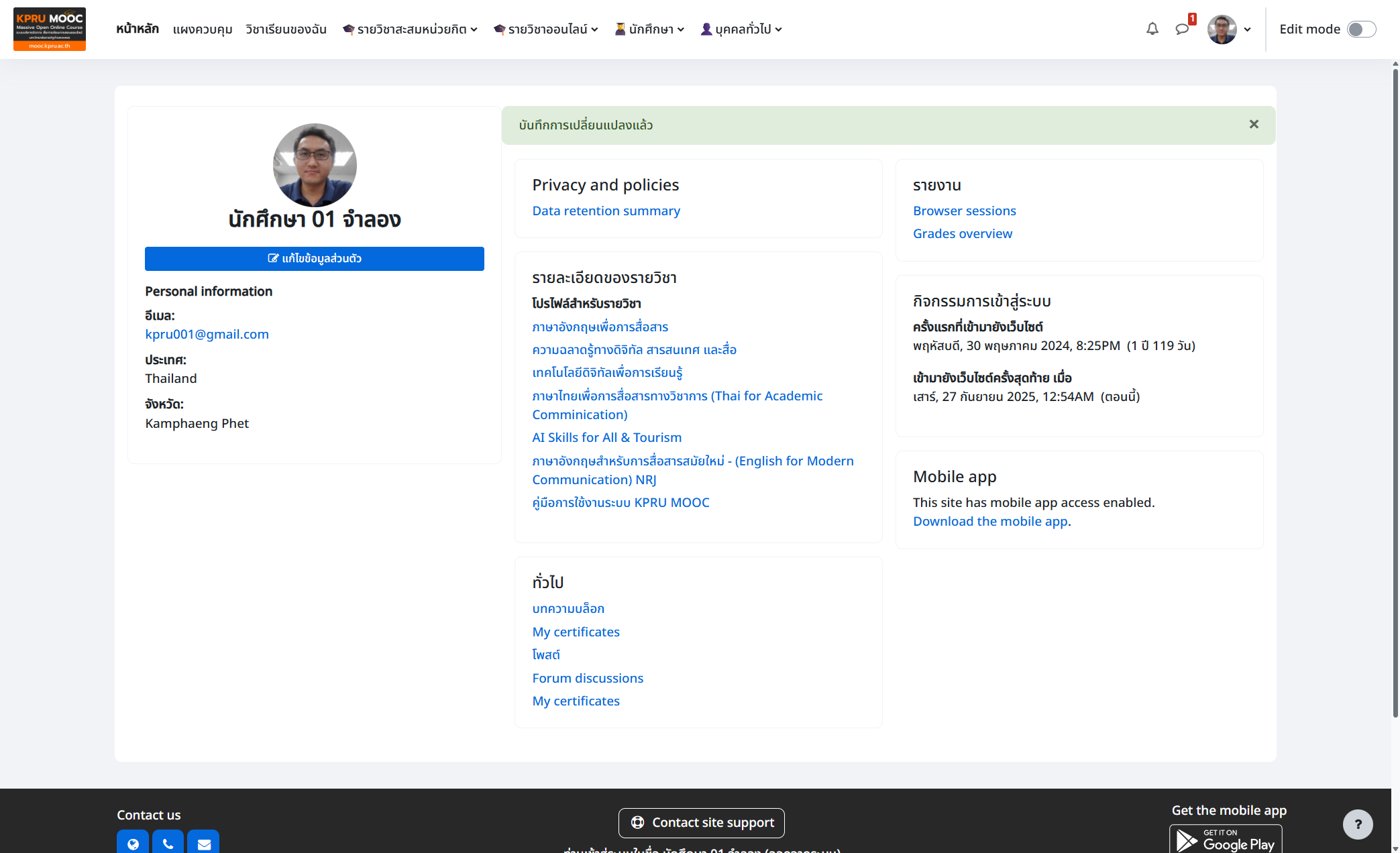Viewport: 1400px width, 853px height.
Task: Click the user avatar in header
Action: 1222,30
